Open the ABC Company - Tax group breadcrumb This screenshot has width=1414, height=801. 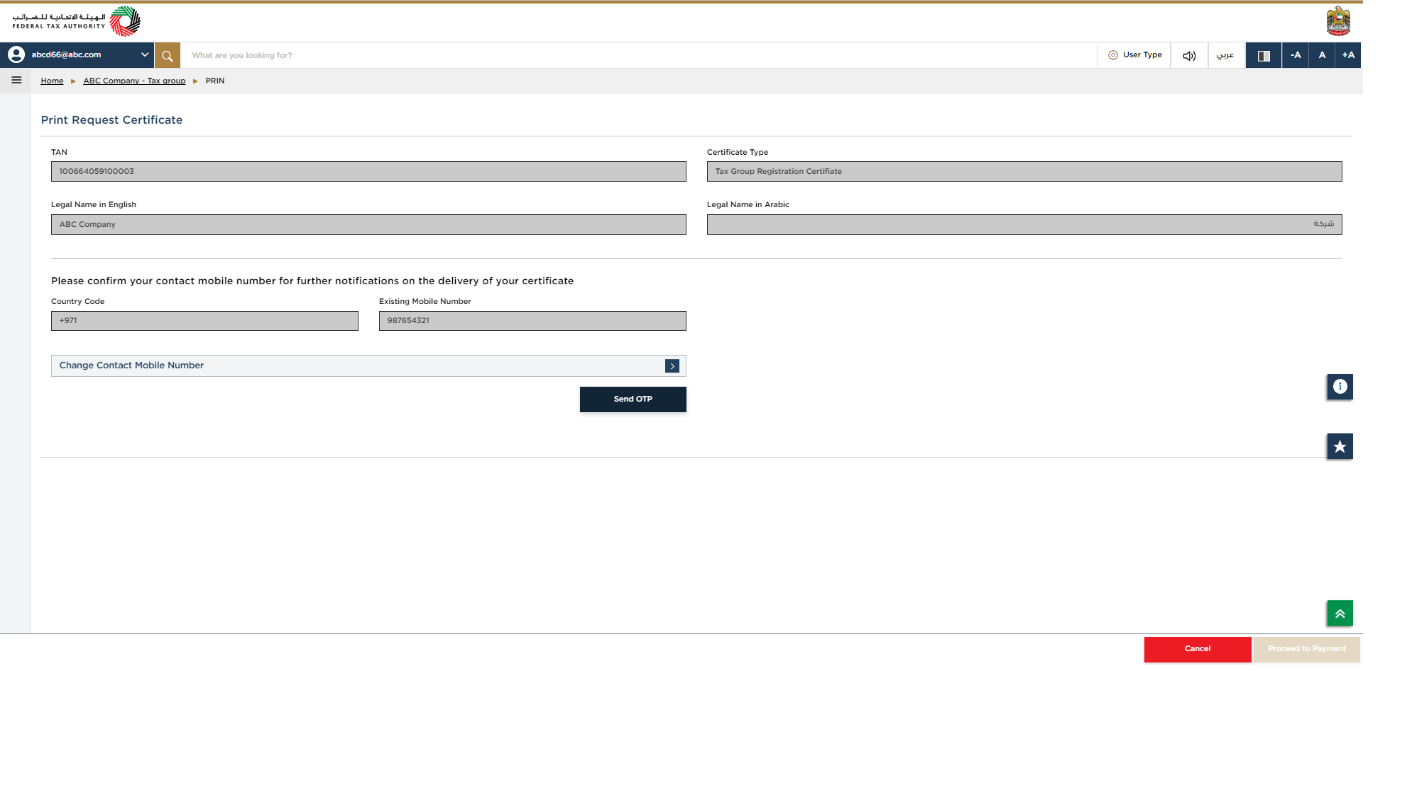pyautogui.click(x=134, y=81)
